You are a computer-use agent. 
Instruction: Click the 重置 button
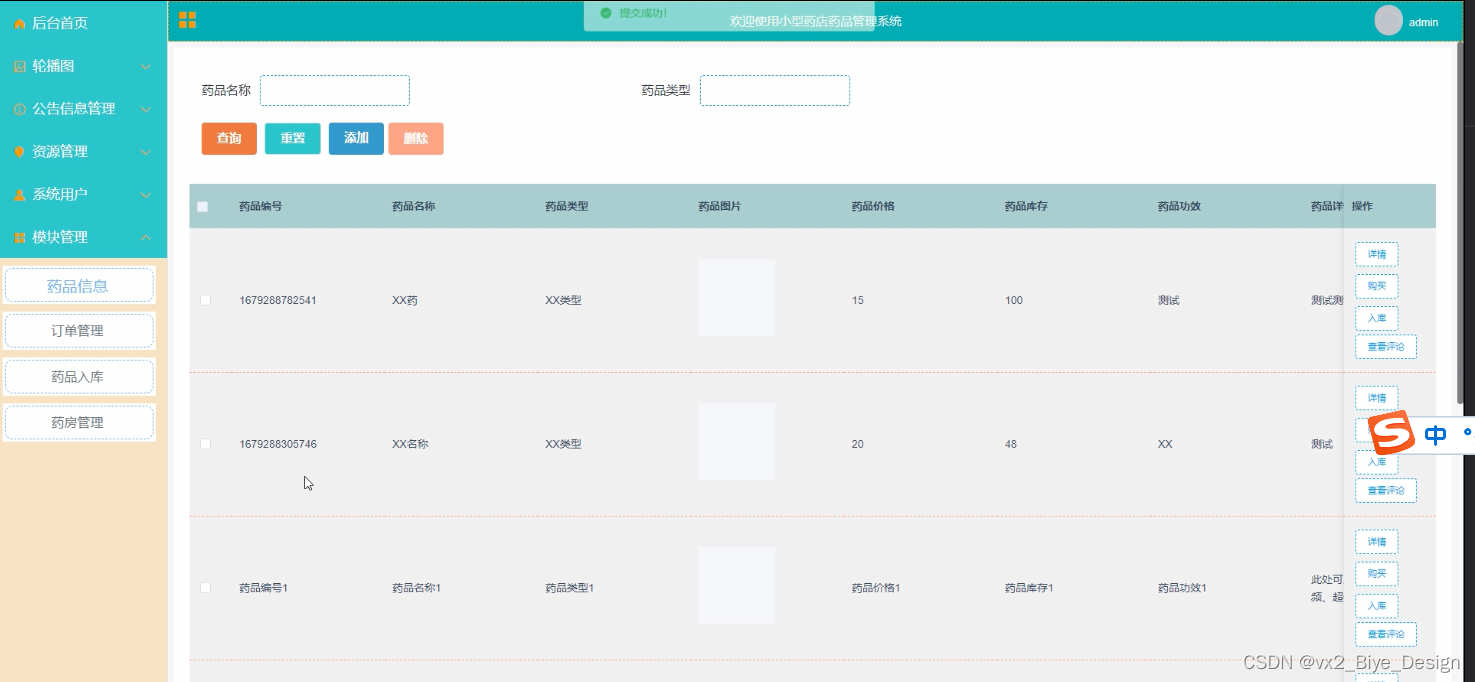[293, 139]
